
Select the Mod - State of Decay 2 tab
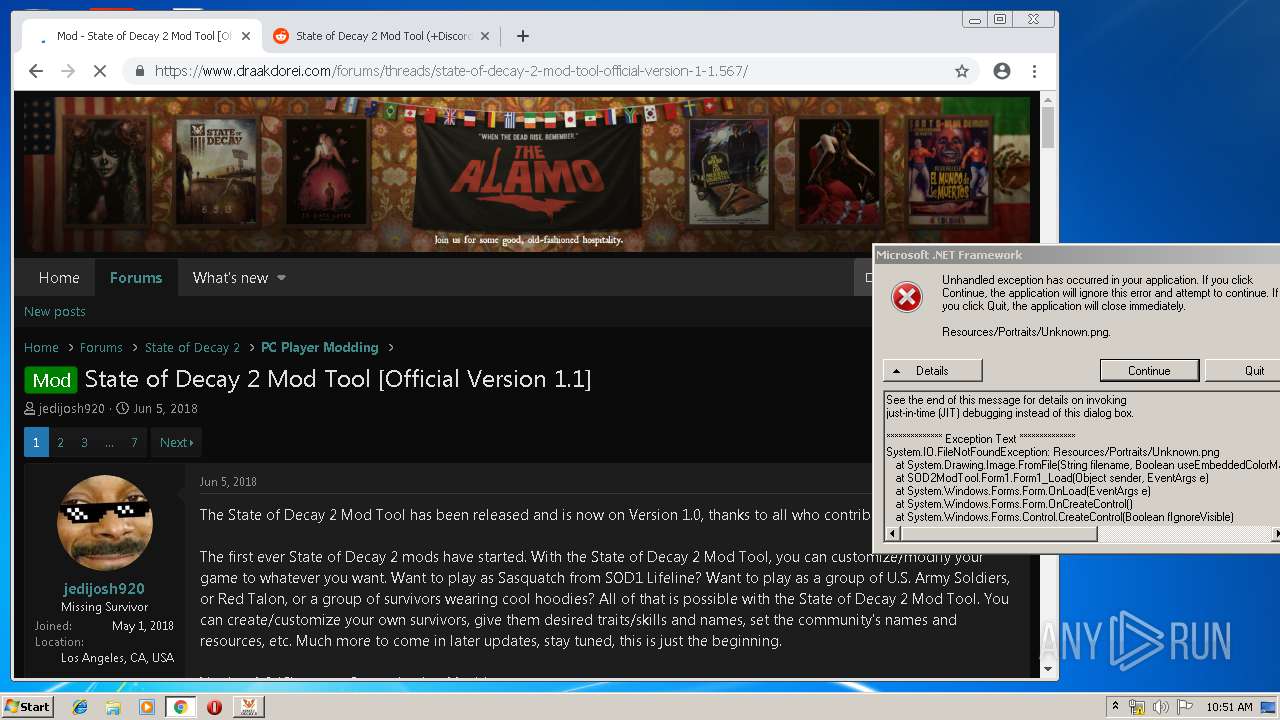tap(140, 36)
